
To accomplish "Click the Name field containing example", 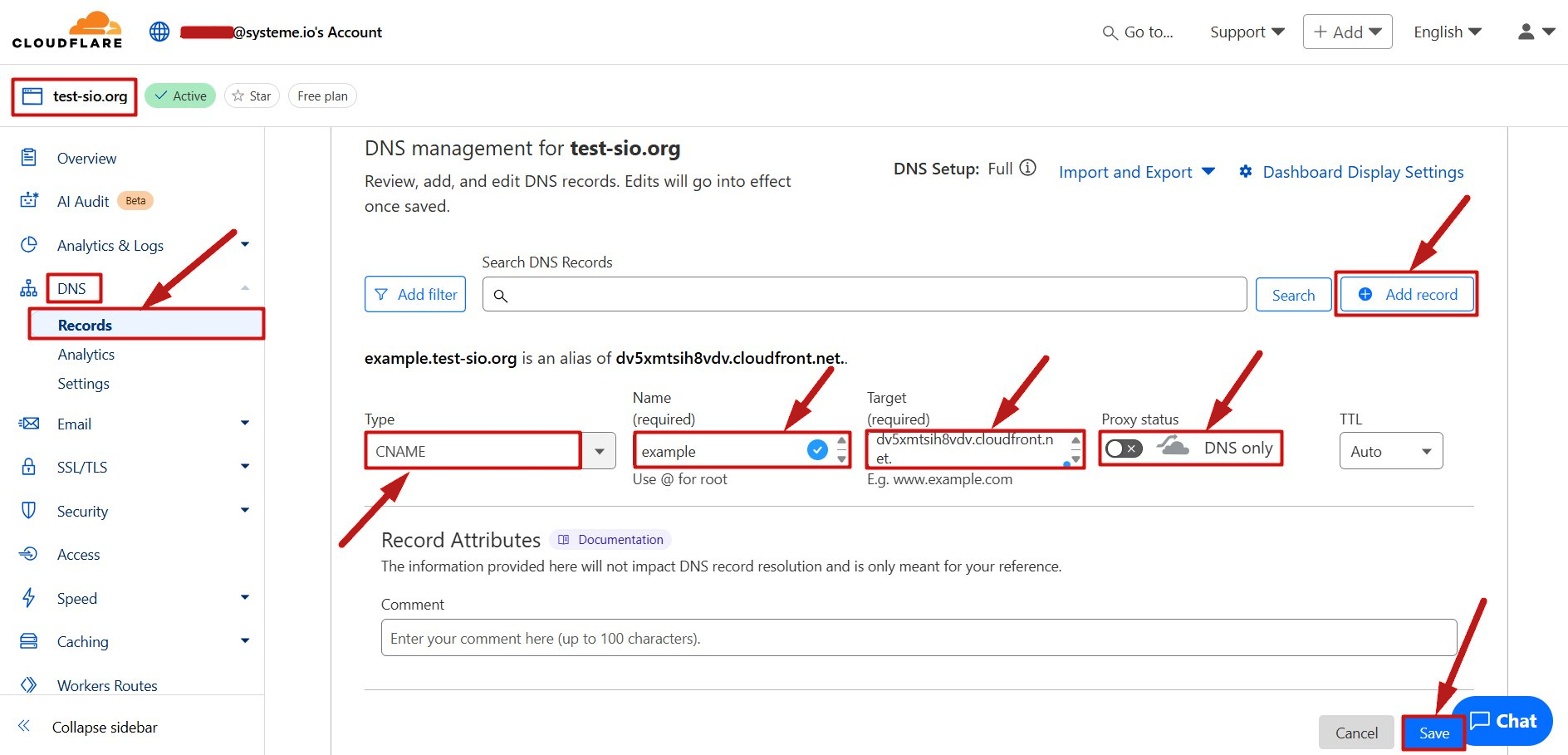I will pos(741,450).
